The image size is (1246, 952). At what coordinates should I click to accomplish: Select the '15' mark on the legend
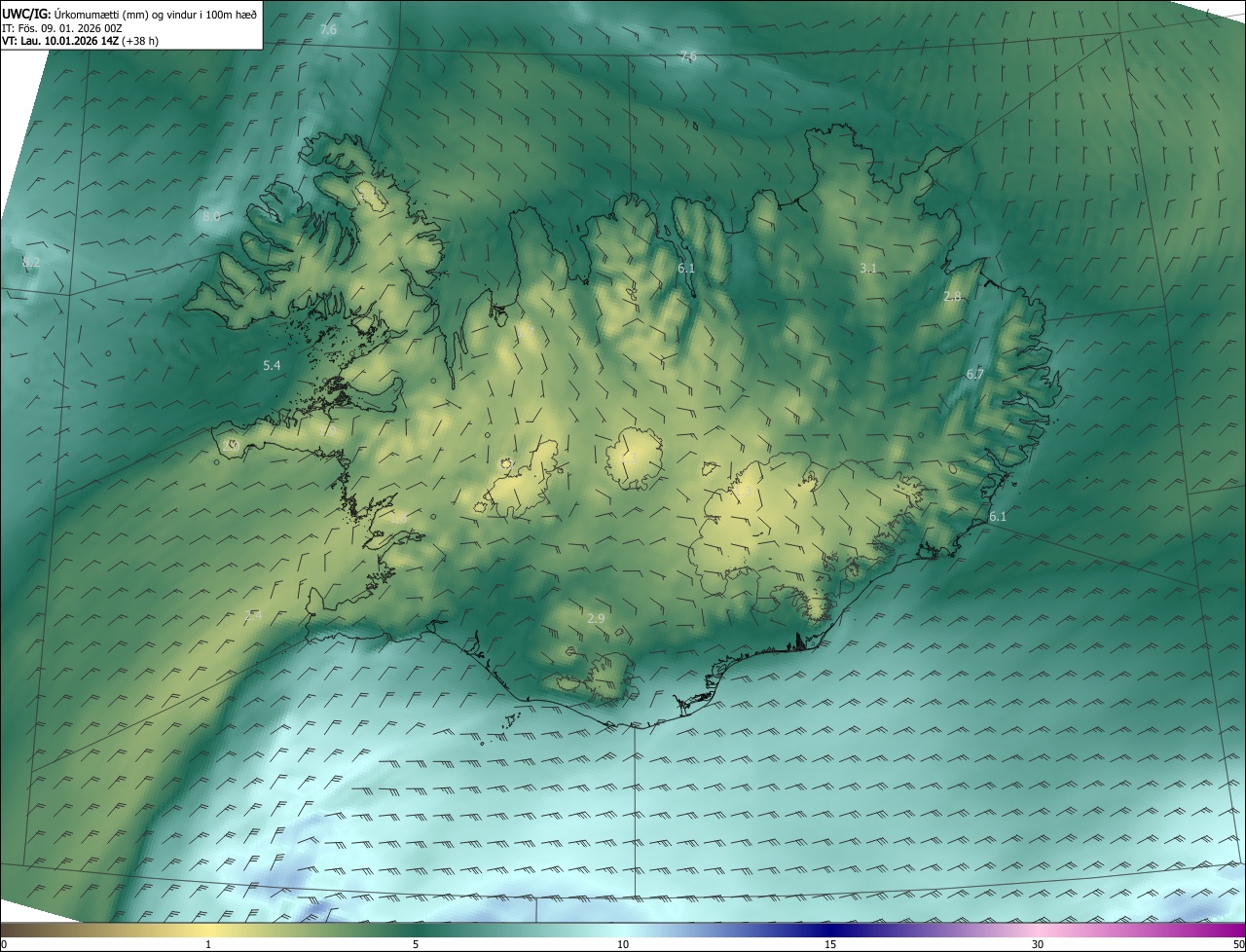pyautogui.click(x=830, y=944)
